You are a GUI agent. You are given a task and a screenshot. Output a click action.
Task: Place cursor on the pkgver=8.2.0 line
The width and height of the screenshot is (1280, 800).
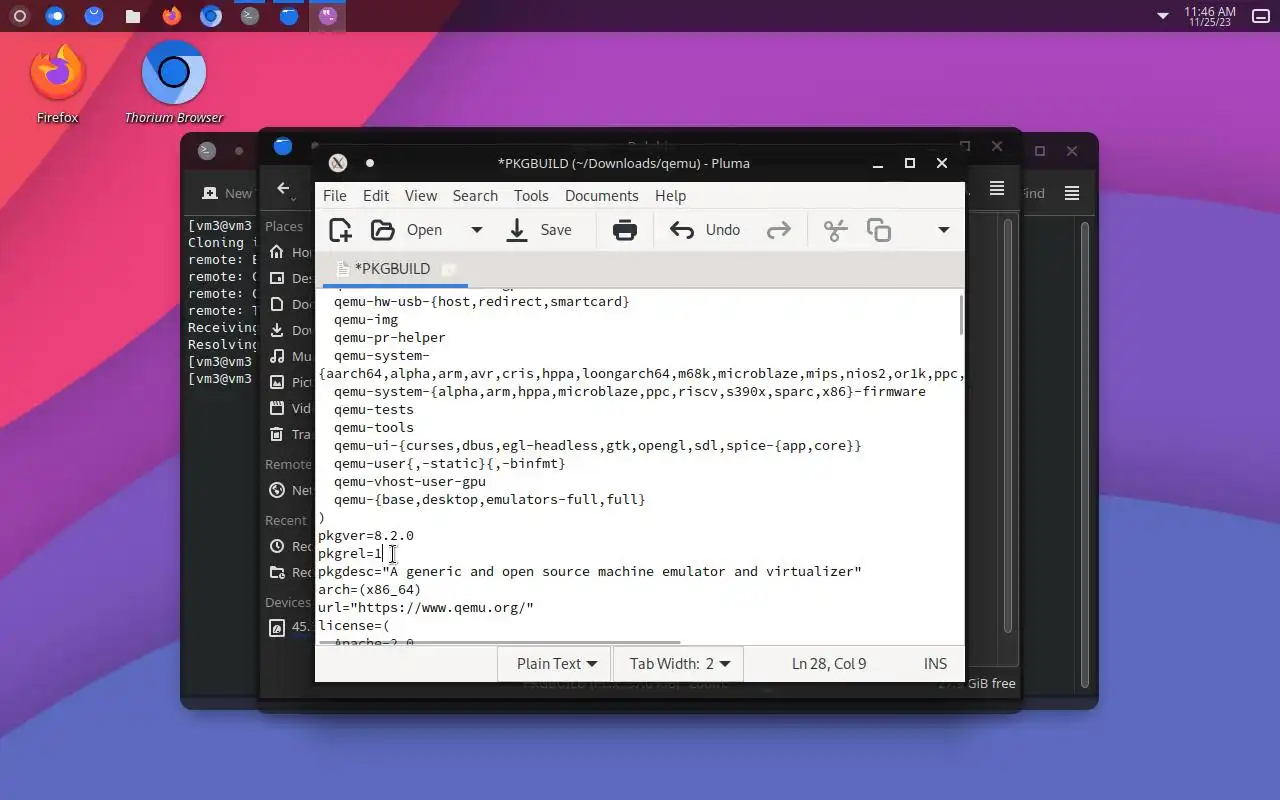pos(366,535)
